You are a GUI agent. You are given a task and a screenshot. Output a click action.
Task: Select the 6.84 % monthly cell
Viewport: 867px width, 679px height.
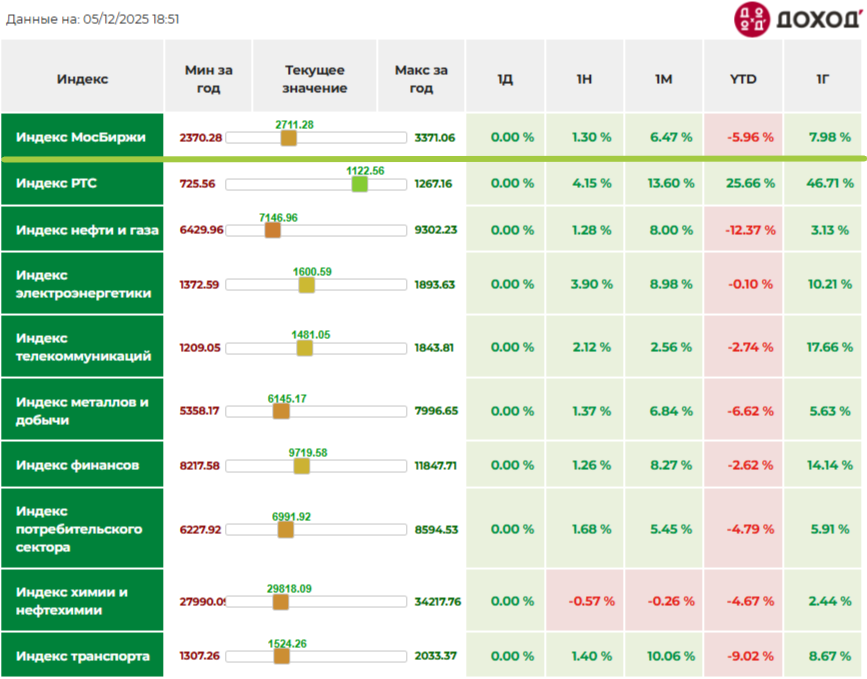(x=664, y=410)
